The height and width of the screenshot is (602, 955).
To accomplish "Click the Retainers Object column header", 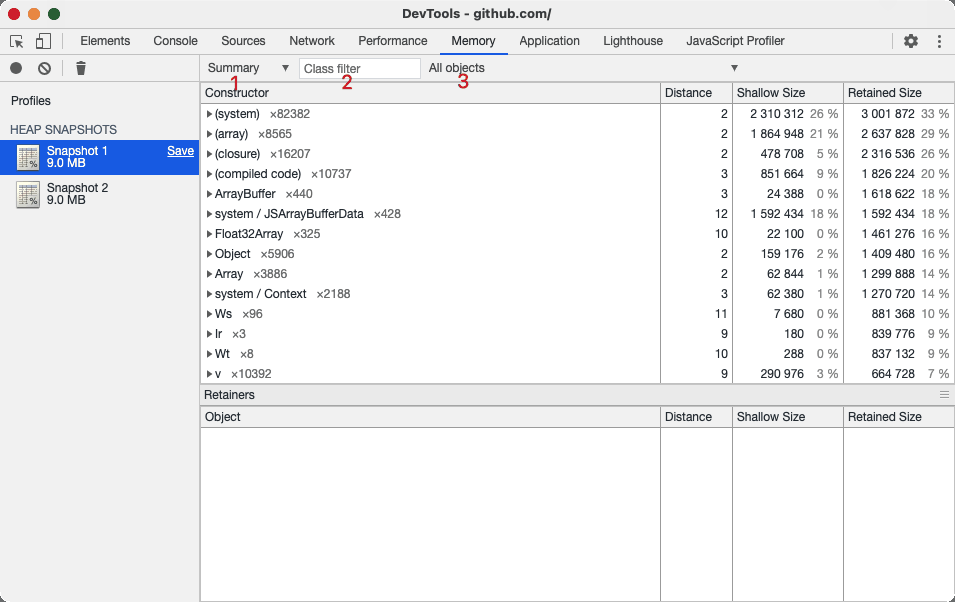I will click(430, 417).
